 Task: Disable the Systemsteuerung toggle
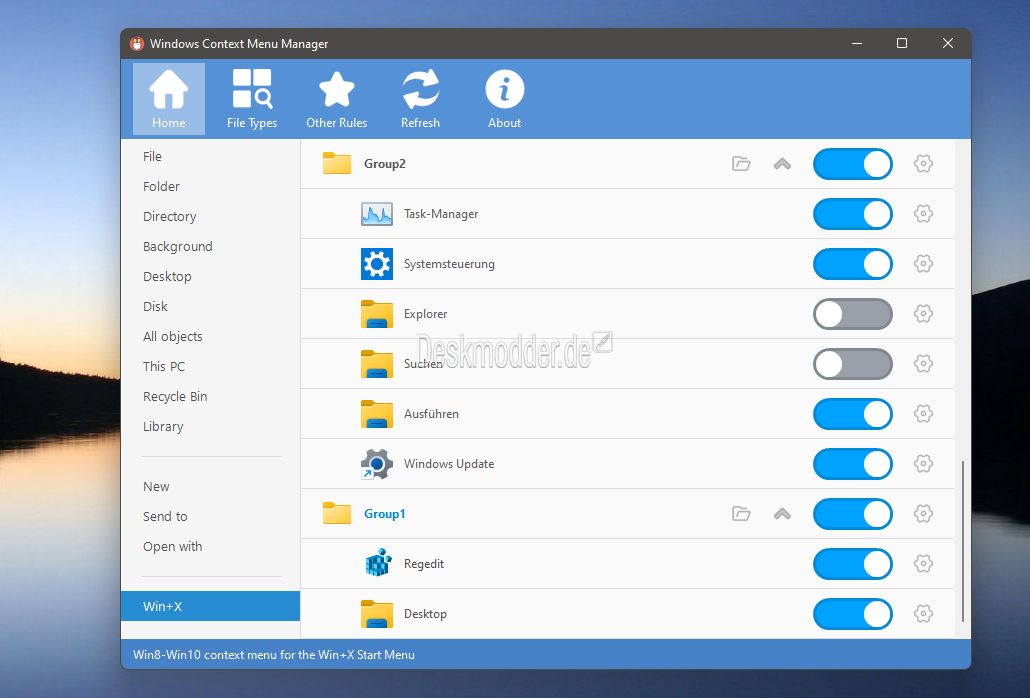(853, 264)
